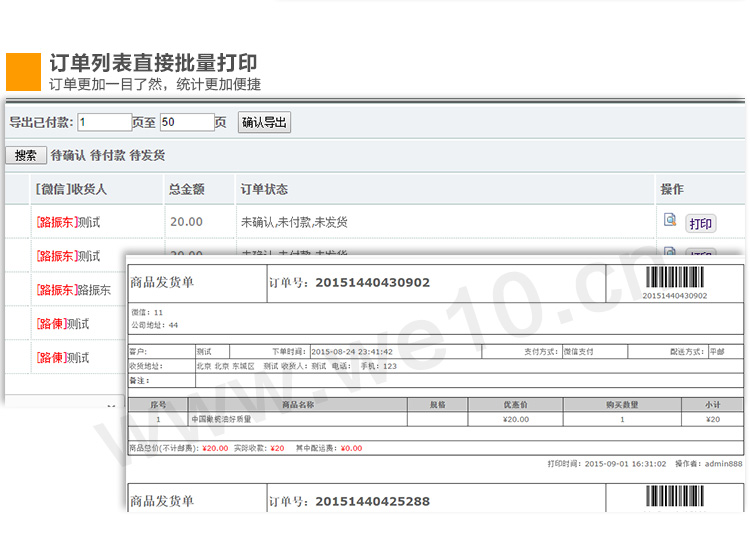Image resolution: width=750 pixels, height=558 pixels.
Task: Click order number 20151440425288 in second slip
Action: (373, 502)
